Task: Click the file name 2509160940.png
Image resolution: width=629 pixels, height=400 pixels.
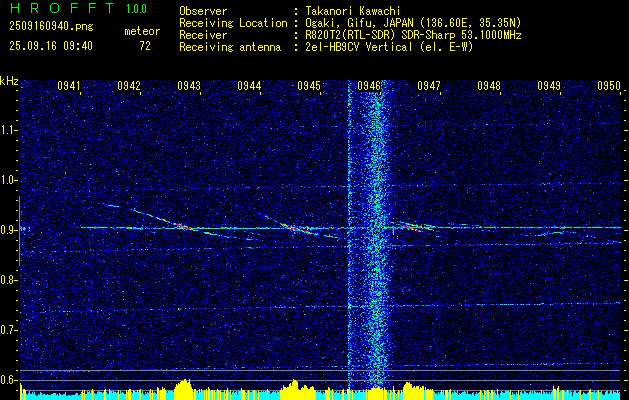Action: (x=51, y=26)
